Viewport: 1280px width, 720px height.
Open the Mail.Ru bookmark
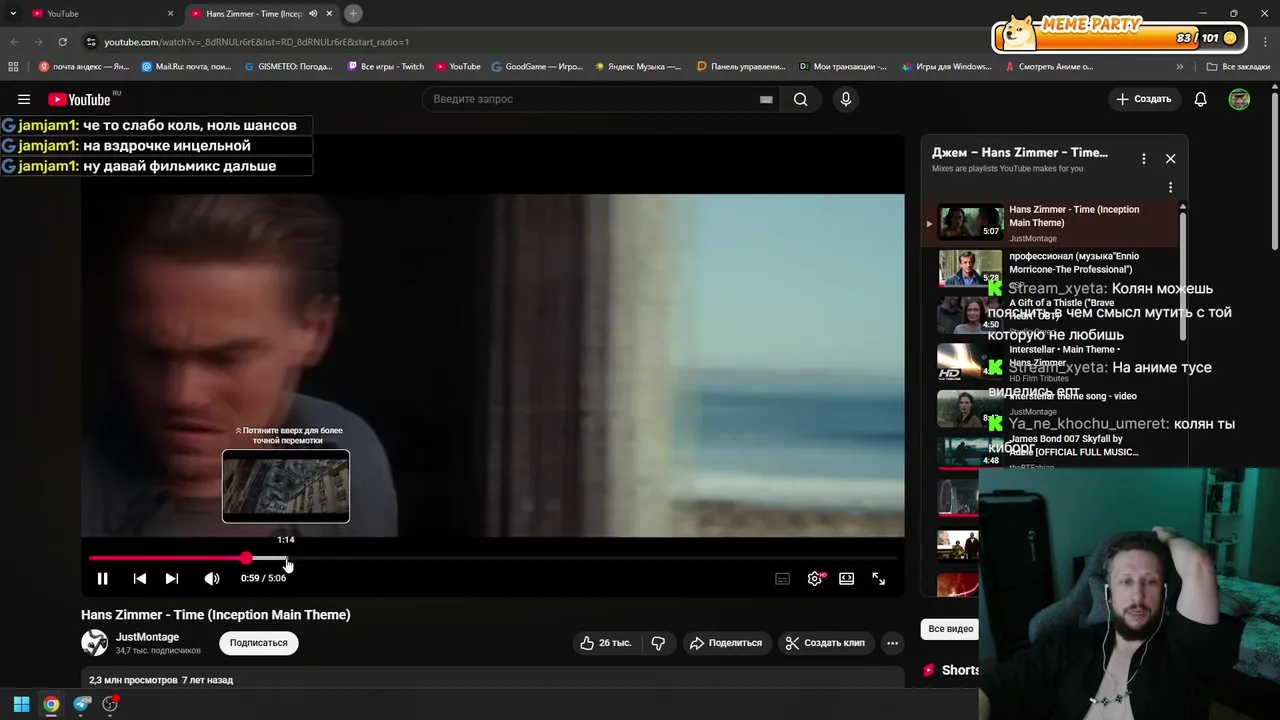[x=187, y=67]
